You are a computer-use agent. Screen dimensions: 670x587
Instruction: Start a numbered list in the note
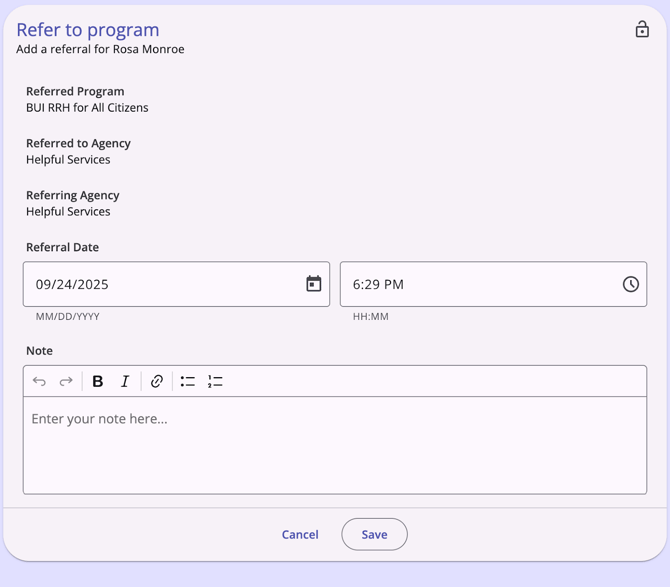tap(215, 381)
